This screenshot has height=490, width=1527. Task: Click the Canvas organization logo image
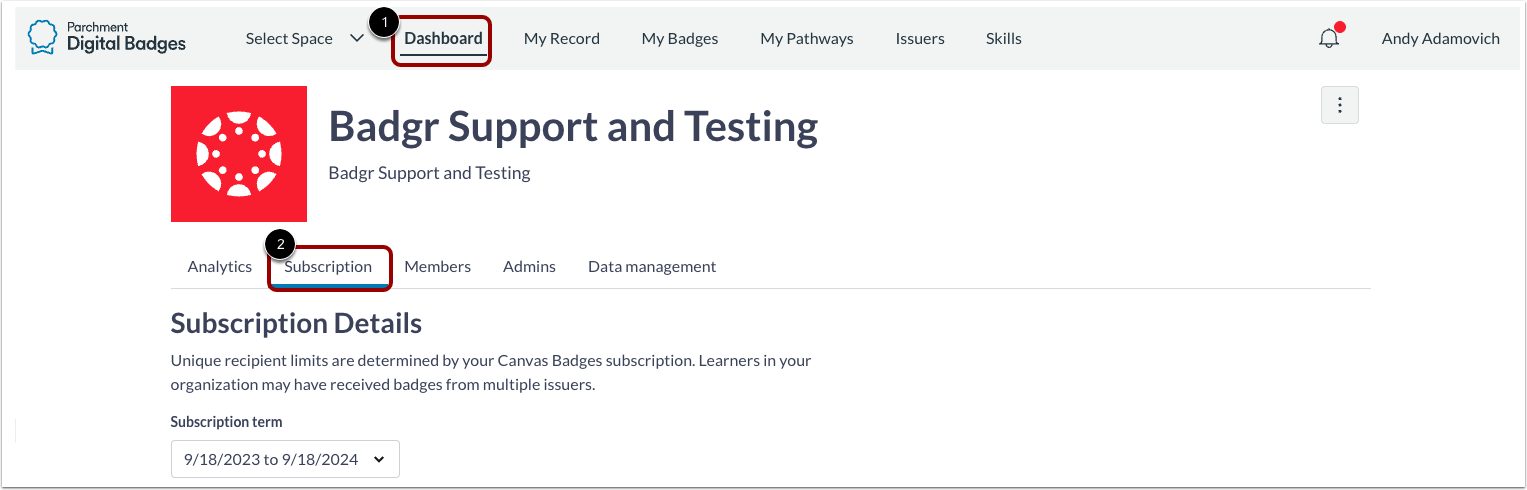tap(239, 154)
